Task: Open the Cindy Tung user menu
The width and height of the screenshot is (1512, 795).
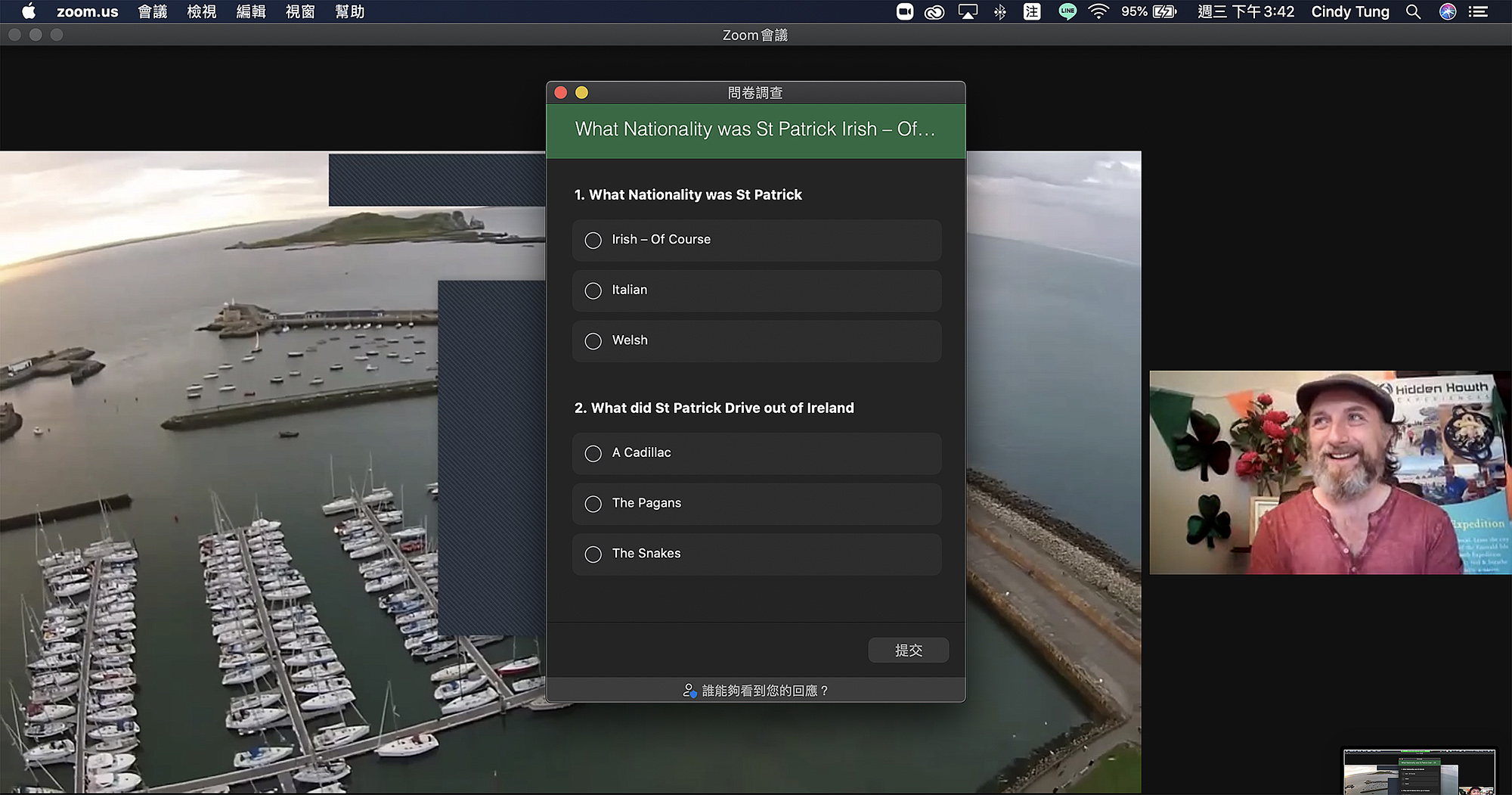Action: [1350, 11]
